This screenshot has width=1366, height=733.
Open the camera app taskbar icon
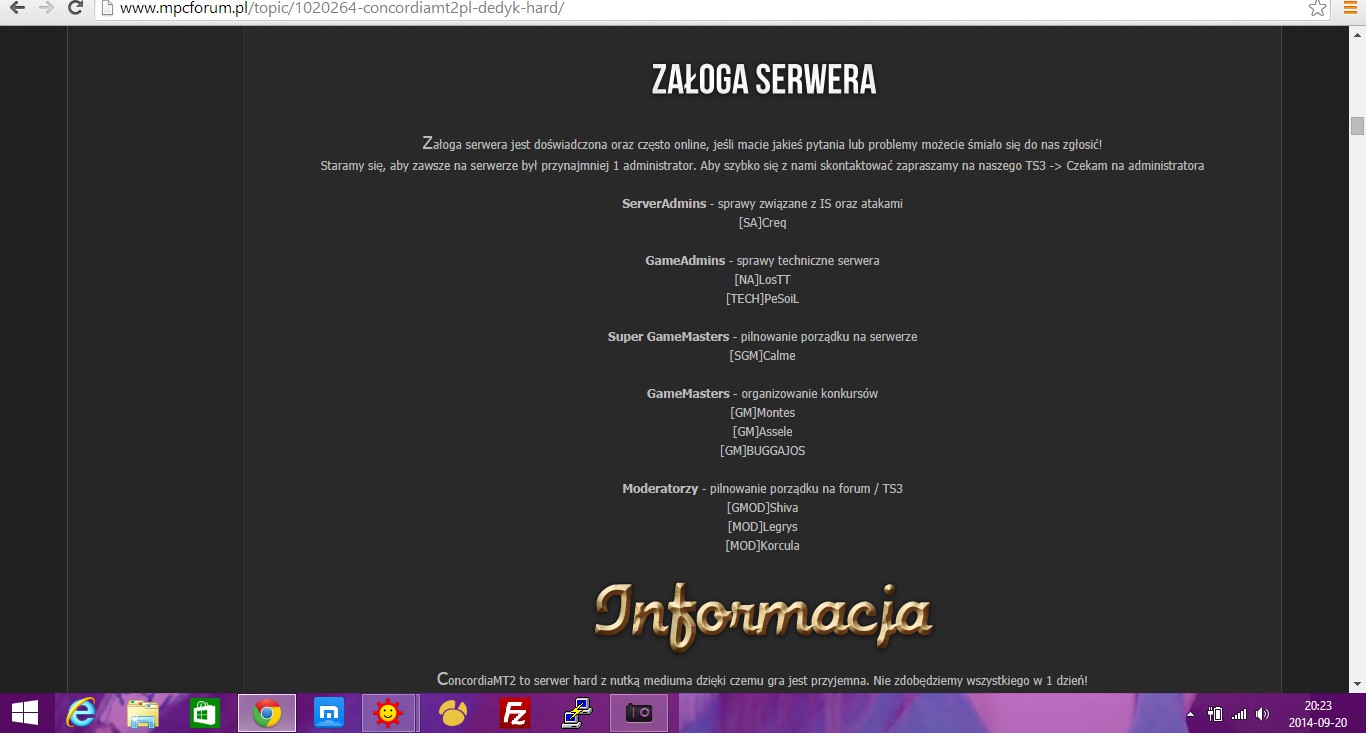pos(639,713)
